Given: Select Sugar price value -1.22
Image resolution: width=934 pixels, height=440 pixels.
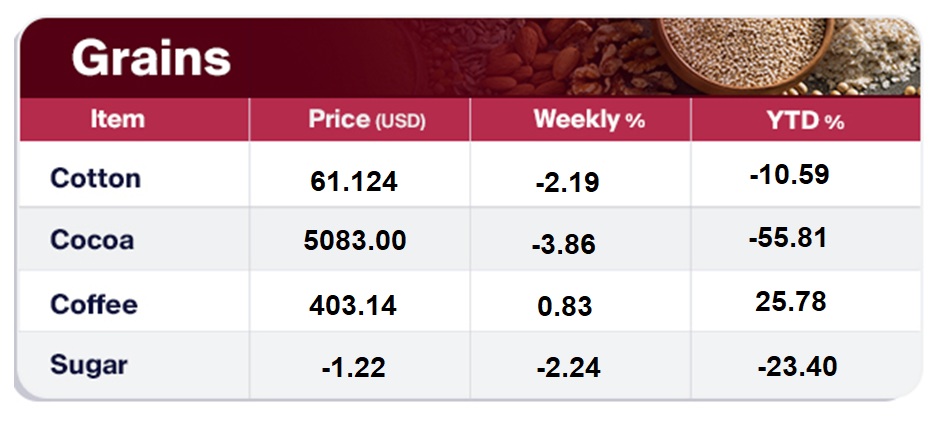Looking at the screenshot, I should (354, 367).
